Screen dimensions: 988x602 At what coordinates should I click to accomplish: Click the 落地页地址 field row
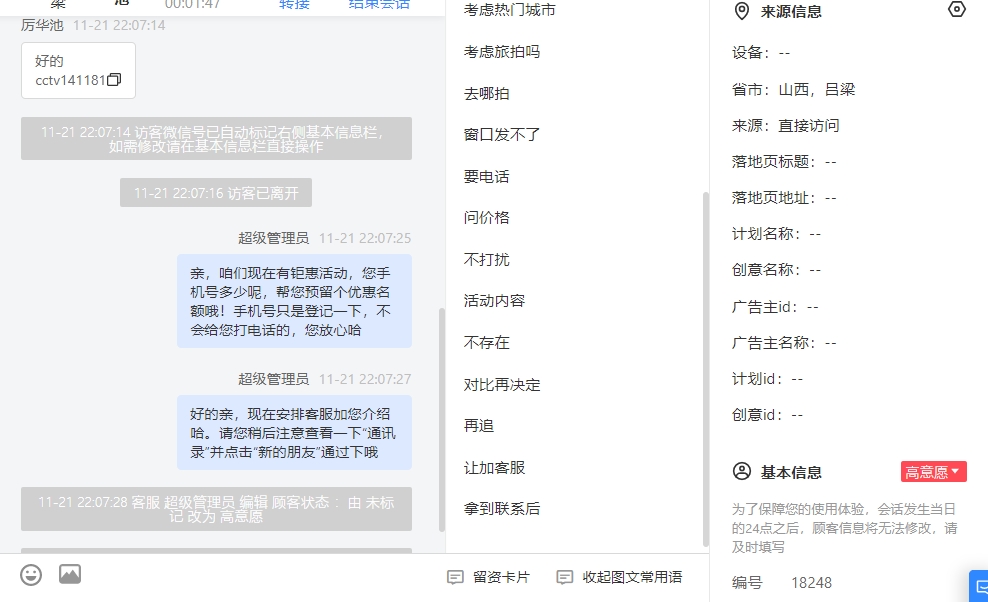click(x=784, y=198)
